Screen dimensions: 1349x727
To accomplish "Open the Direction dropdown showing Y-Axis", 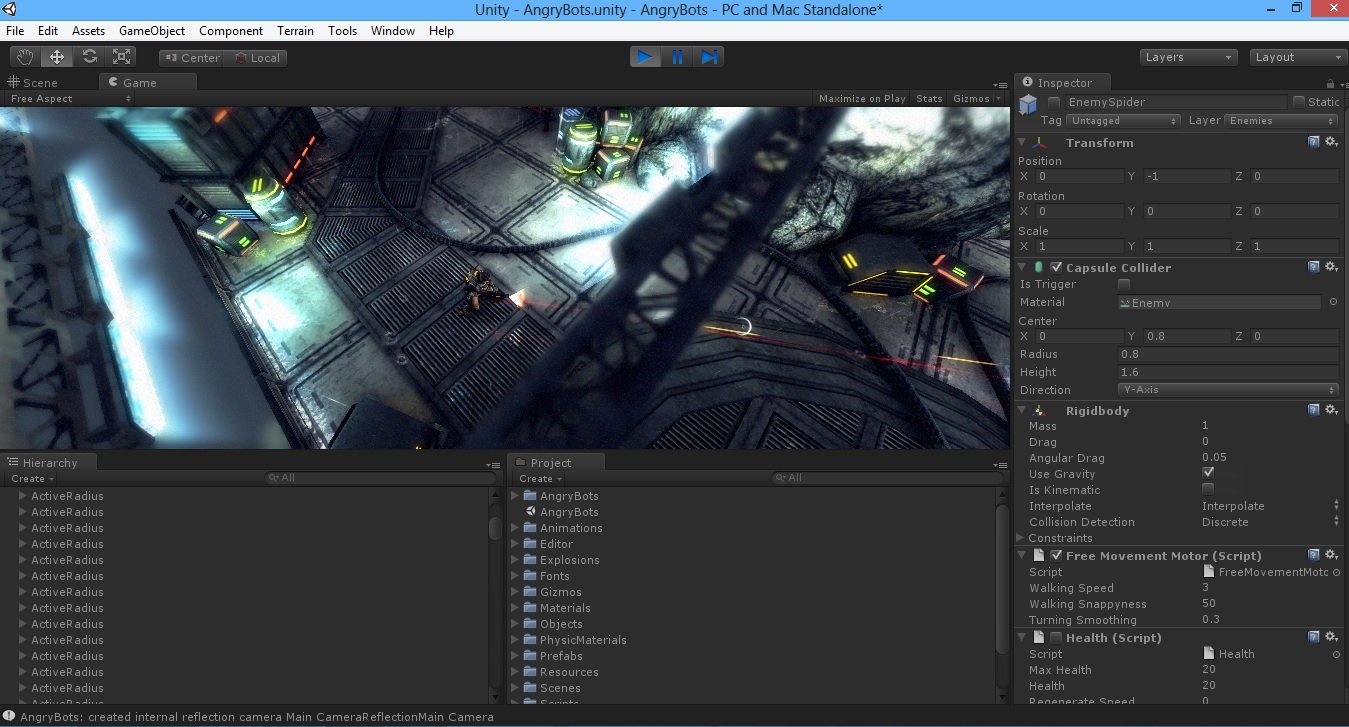I will (1228, 390).
